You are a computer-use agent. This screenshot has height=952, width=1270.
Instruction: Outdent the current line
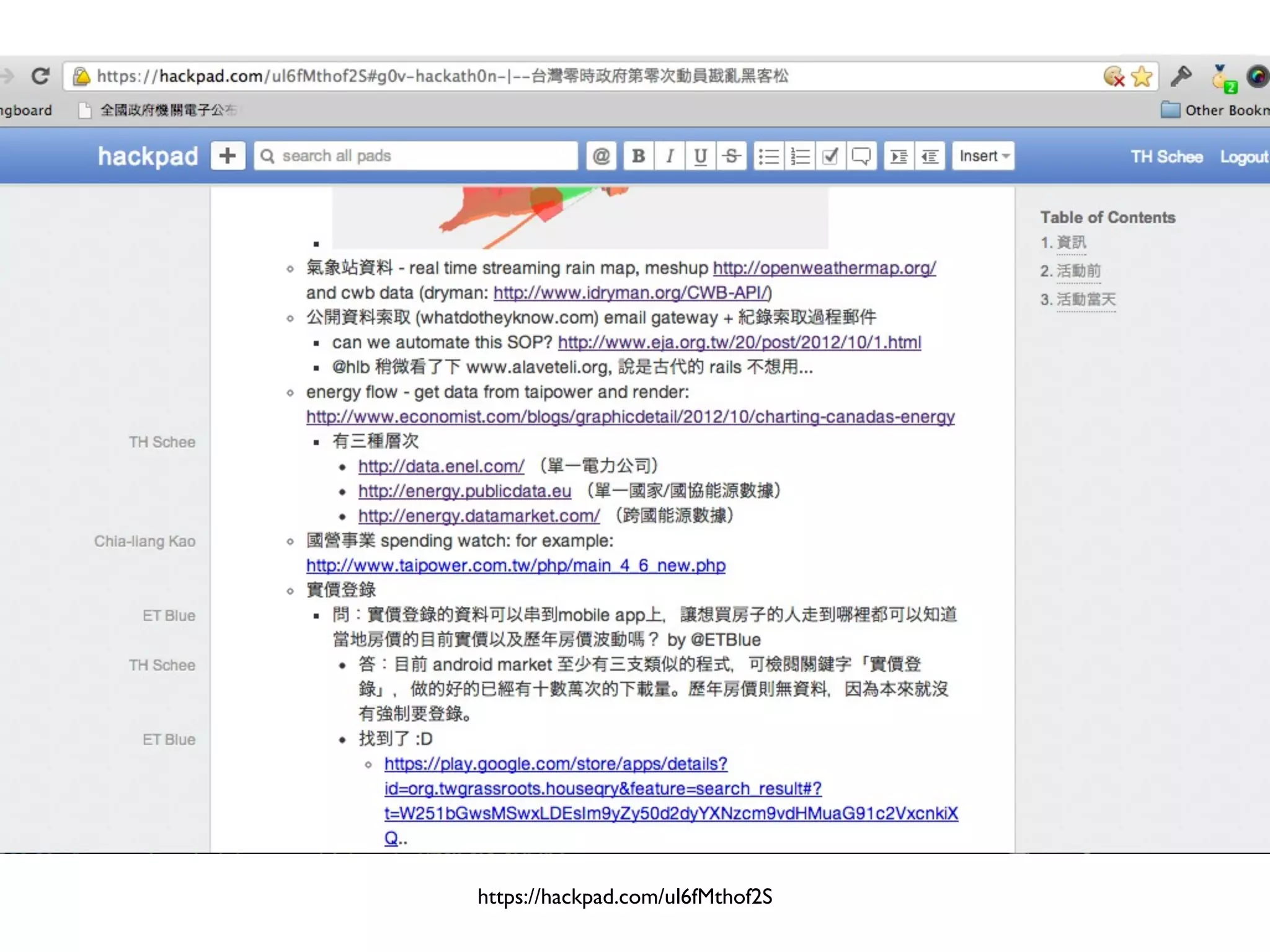pyautogui.click(x=930, y=156)
